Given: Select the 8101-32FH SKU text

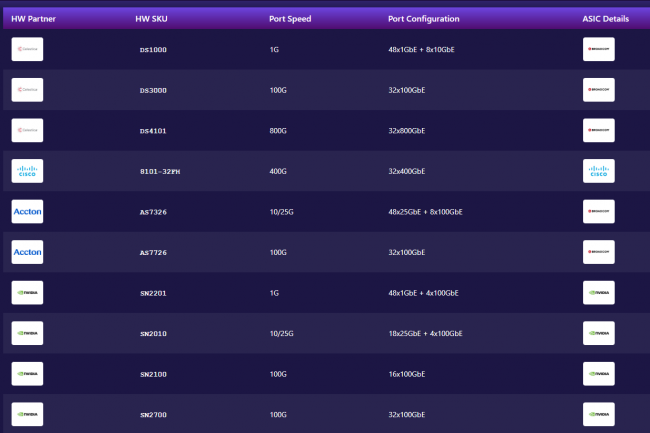Looking at the screenshot, I should (x=160, y=171).
